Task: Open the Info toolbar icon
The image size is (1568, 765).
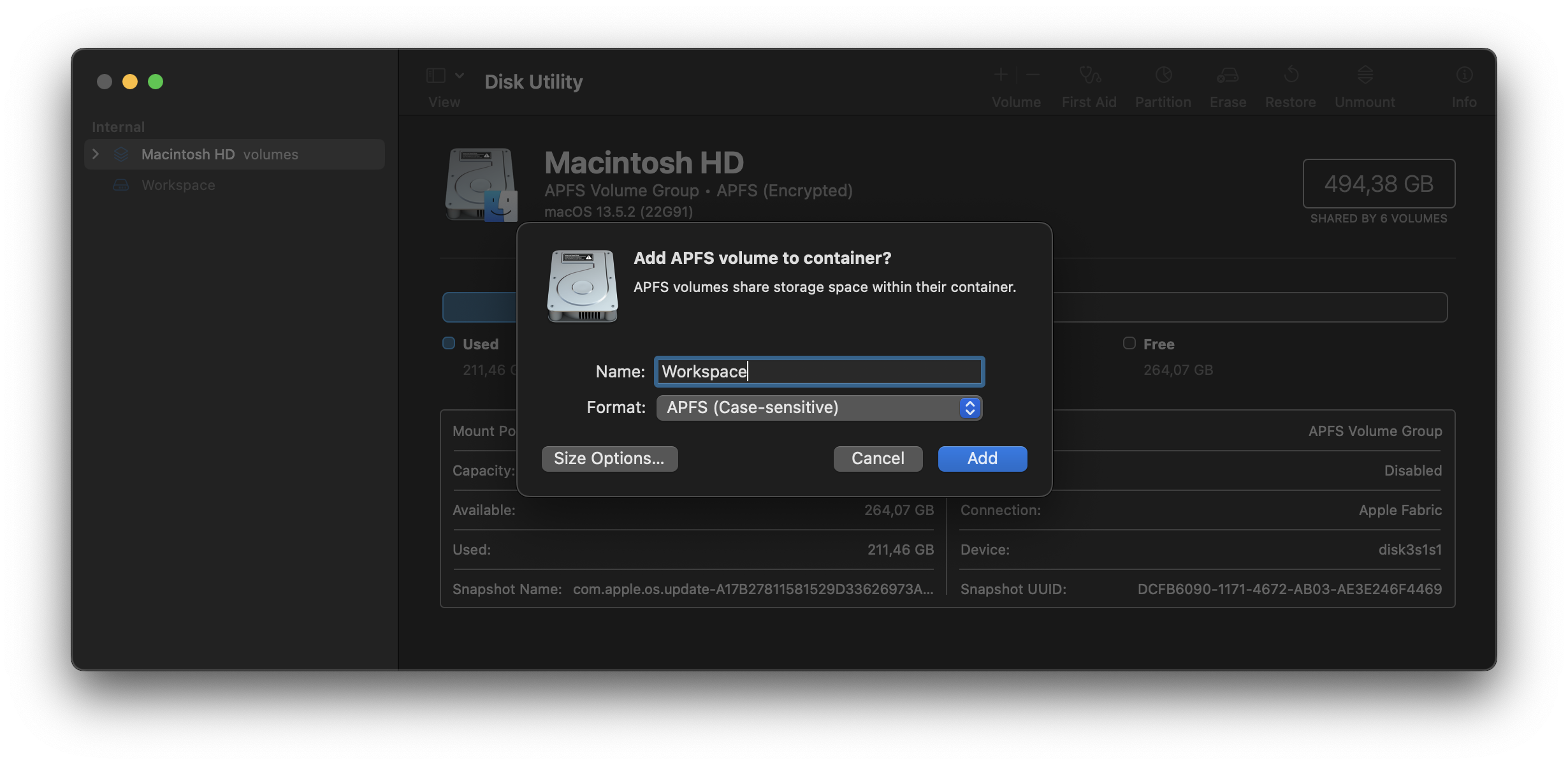Action: point(1464,76)
